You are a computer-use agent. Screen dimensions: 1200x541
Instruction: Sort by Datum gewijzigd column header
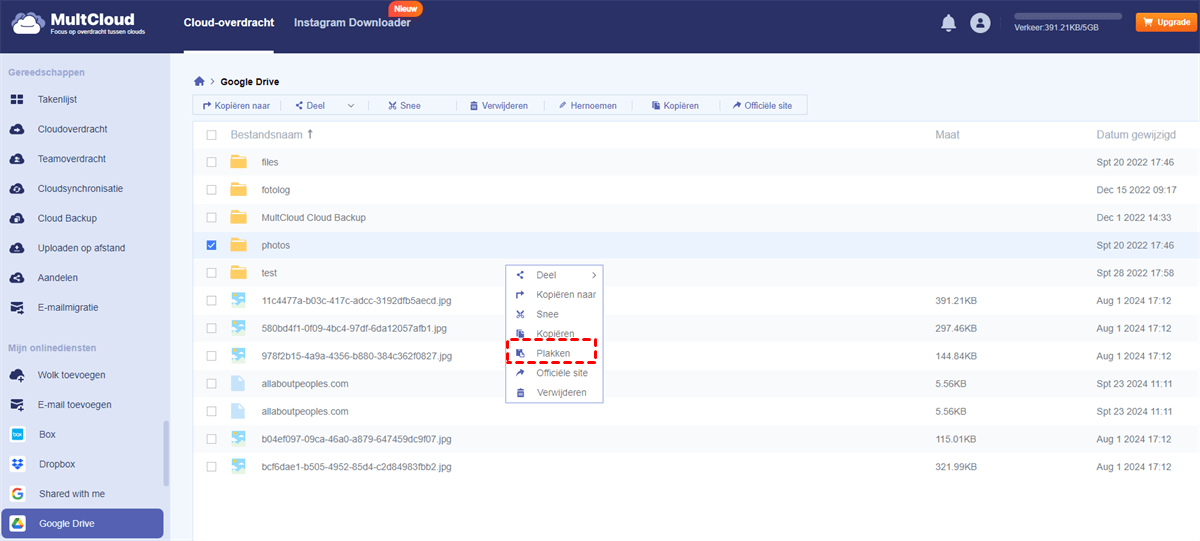[x=1135, y=134]
